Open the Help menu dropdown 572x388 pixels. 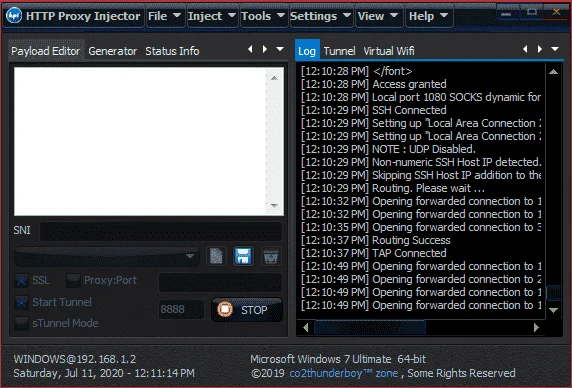click(x=429, y=16)
